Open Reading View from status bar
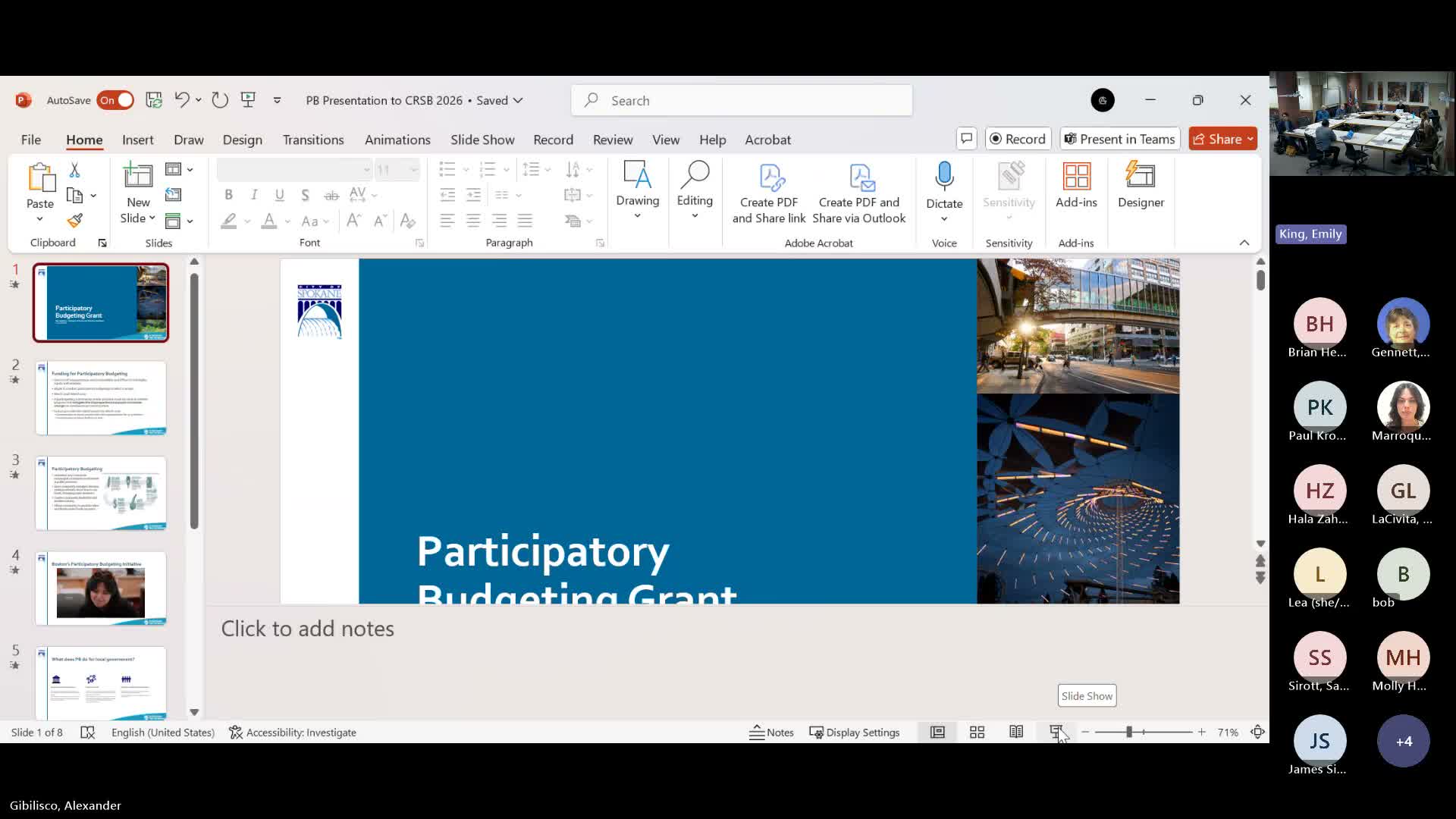This screenshot has height=819, width=1456. (x=1016, y=732)
